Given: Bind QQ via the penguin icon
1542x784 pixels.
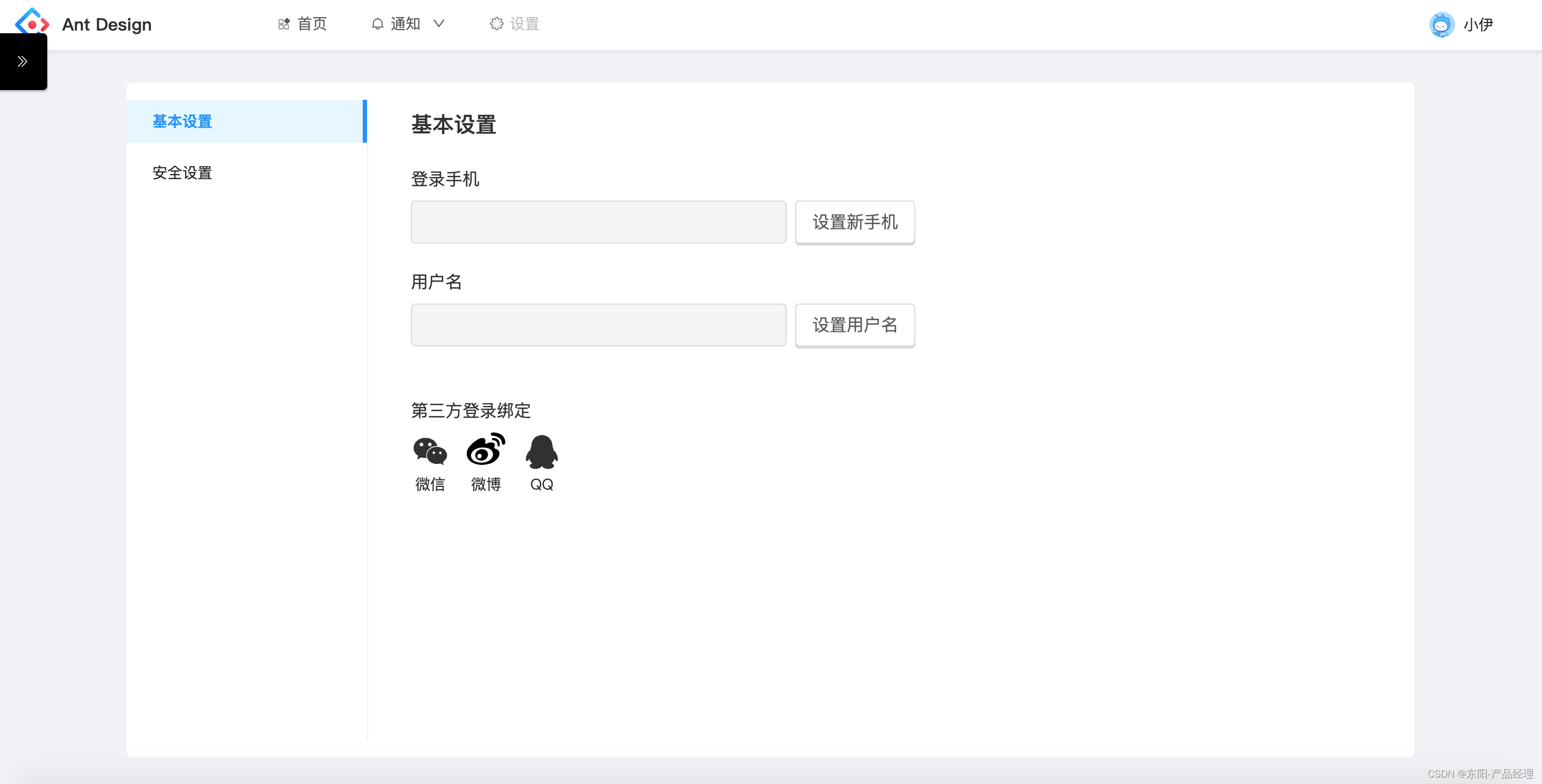Looking at the screenshot, I should click(x=541, y=452).
